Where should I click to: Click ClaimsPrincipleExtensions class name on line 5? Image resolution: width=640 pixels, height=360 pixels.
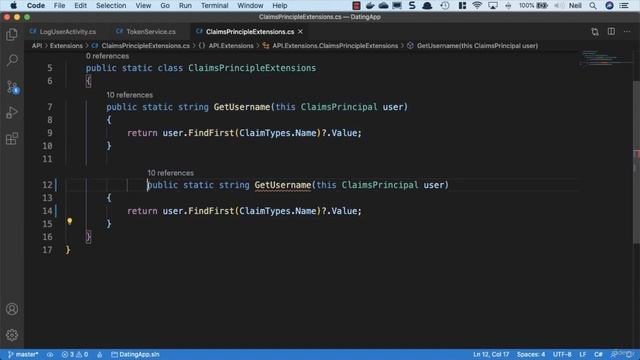[x=252, y=68]
